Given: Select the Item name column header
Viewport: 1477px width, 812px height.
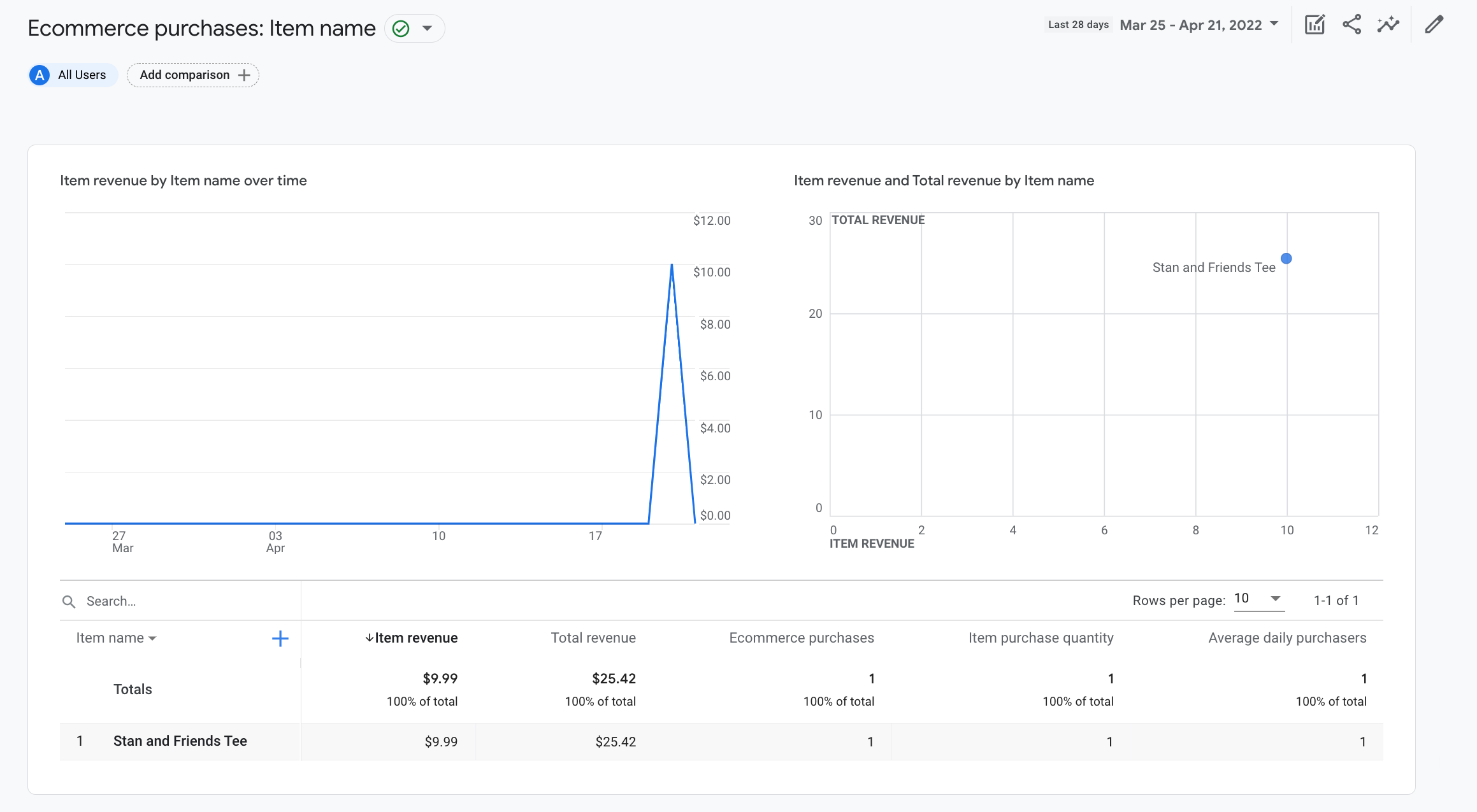Looking at the screenshot, I should (114, 637).
